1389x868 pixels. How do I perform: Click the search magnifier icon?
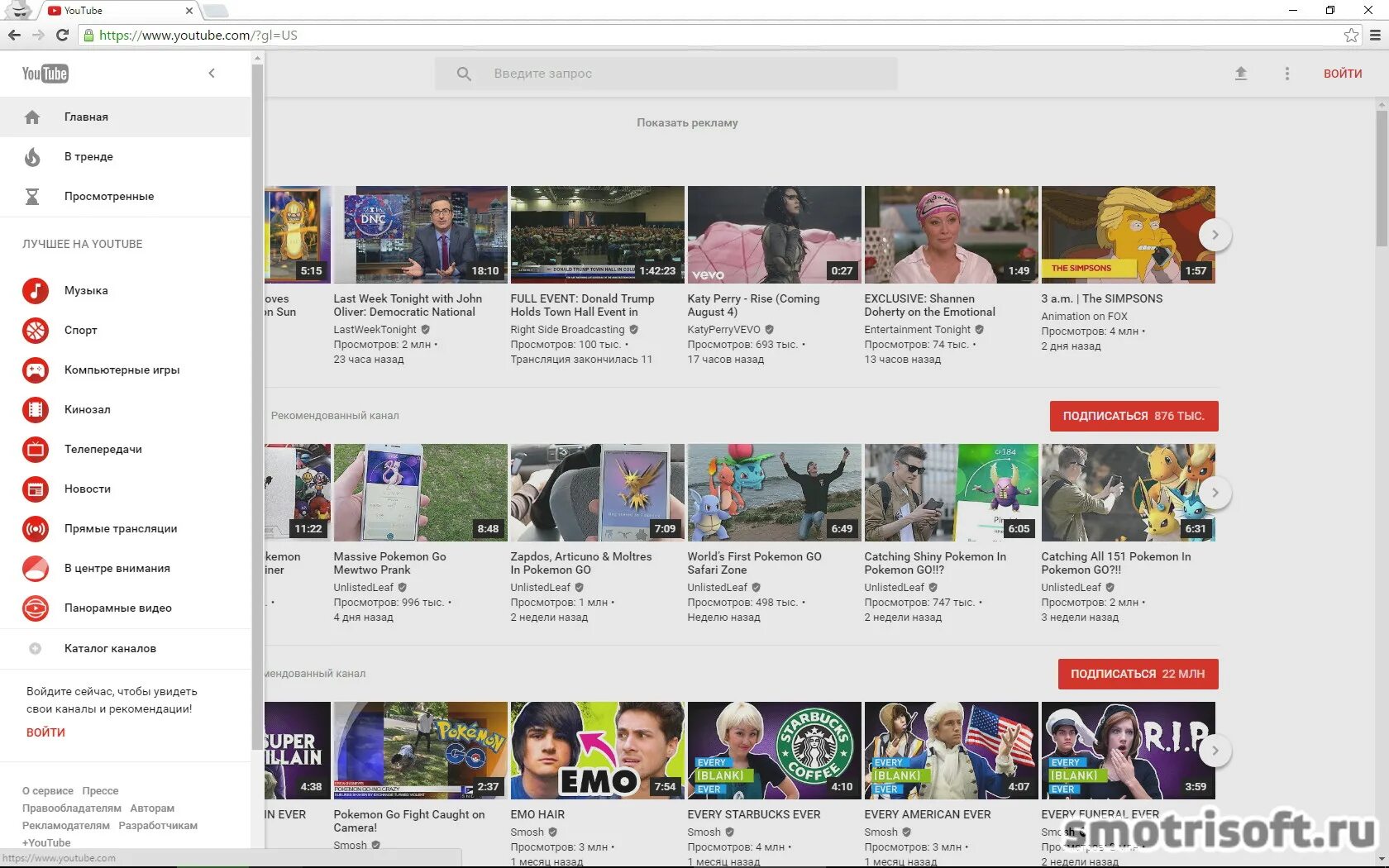point(464,74)
